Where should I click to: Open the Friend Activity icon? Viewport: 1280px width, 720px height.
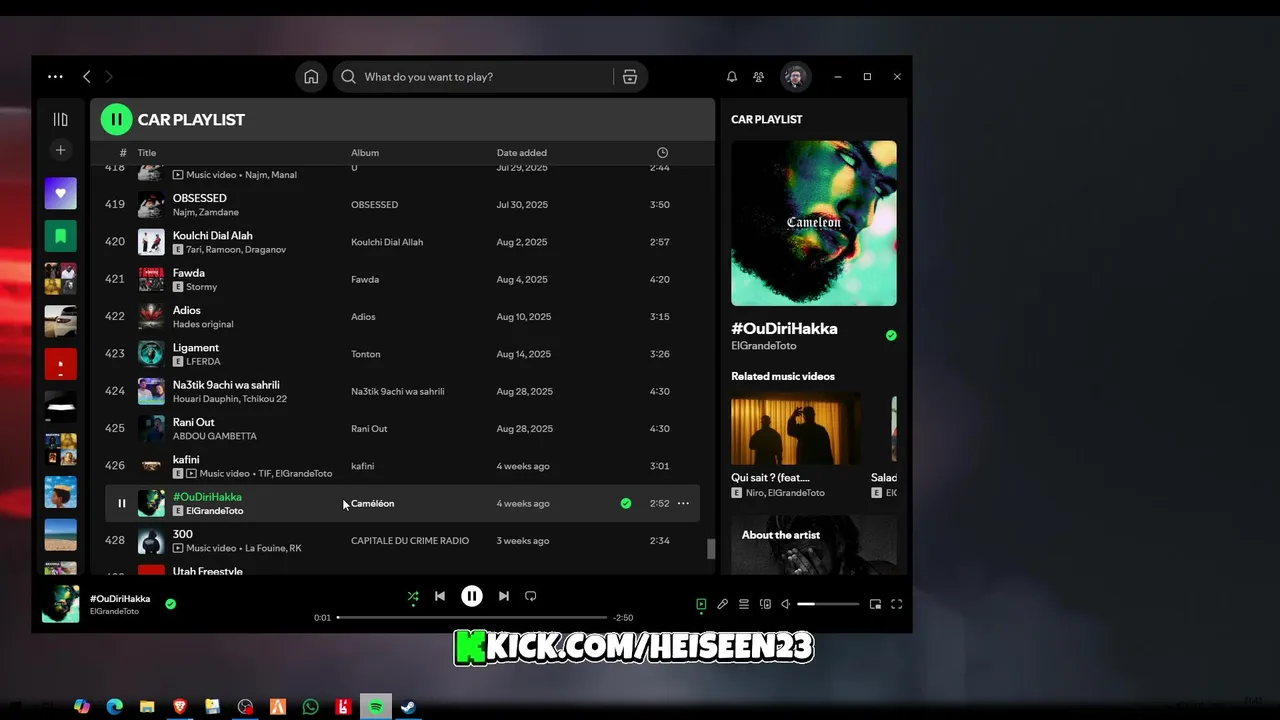(759, 77)
